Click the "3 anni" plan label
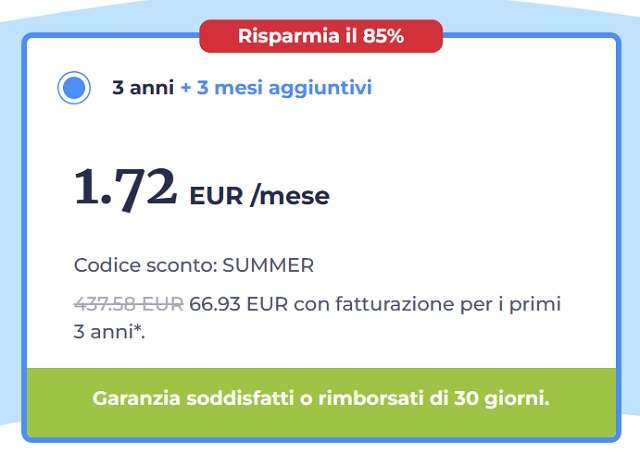Viewport: 640px width, 465px height. 144,88
